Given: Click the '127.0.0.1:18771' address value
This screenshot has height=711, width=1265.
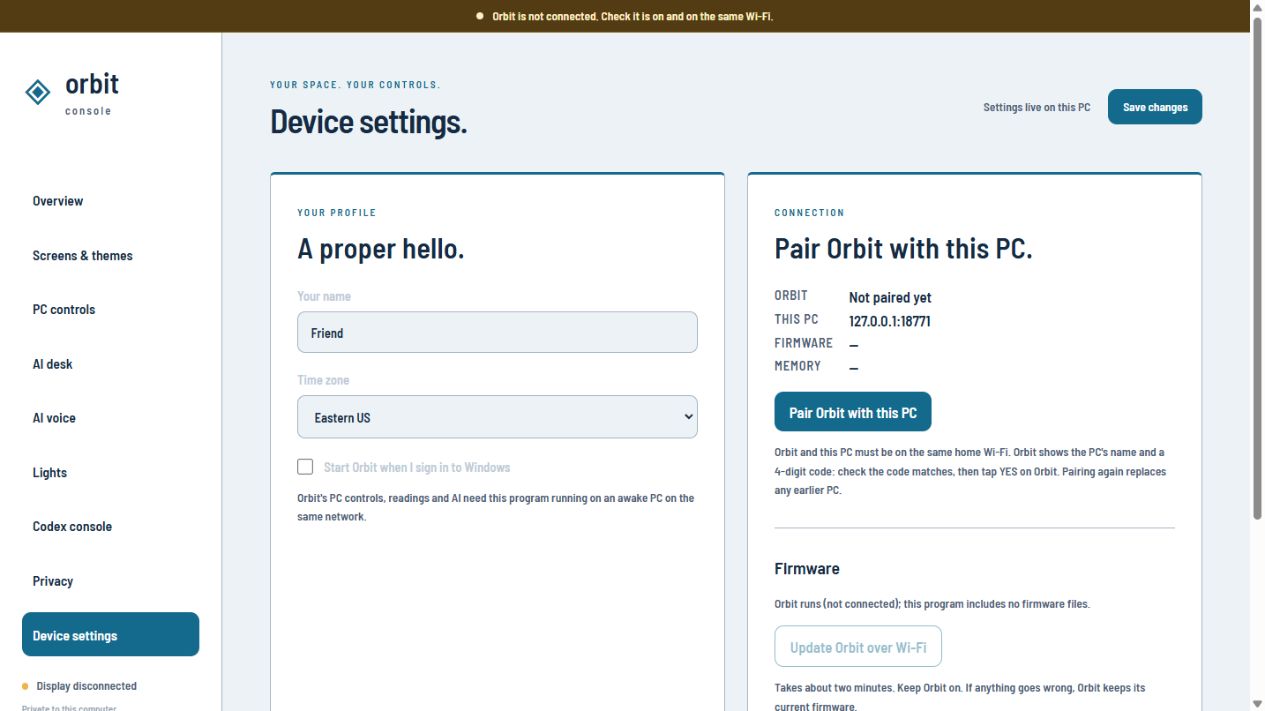Looking at the screenshot, I should click(x=890, y=321).
